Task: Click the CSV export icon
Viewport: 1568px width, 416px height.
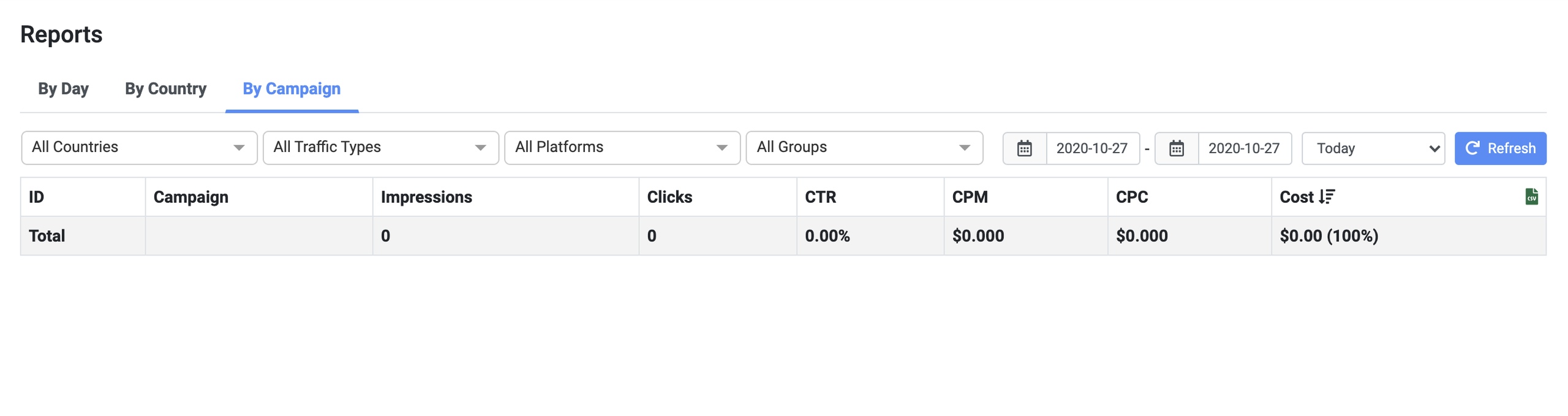Action: coord(1531,197)
